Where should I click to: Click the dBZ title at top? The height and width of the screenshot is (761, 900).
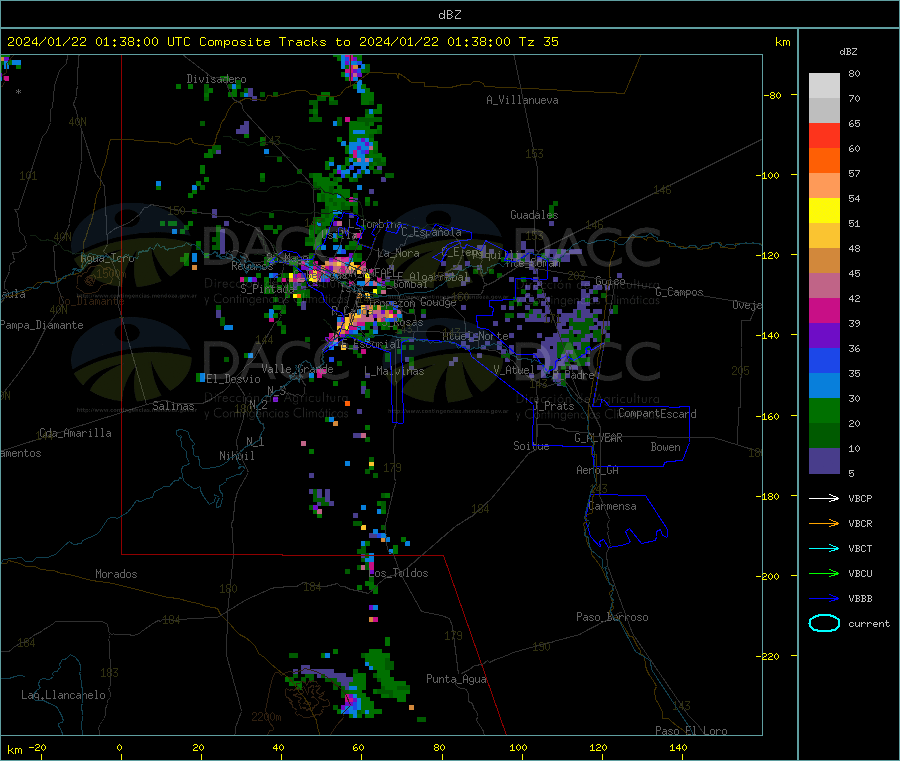tap(449, 15)
